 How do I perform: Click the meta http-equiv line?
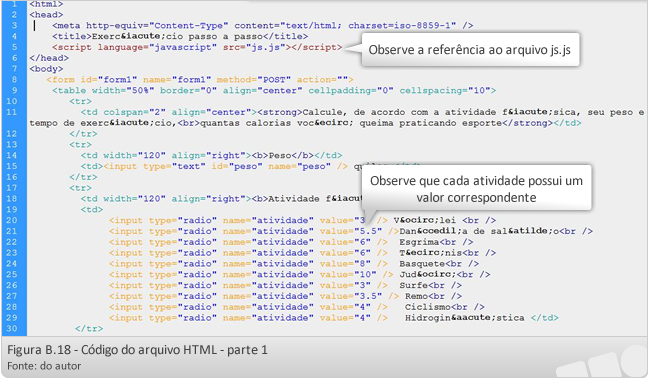pos(262,26)
